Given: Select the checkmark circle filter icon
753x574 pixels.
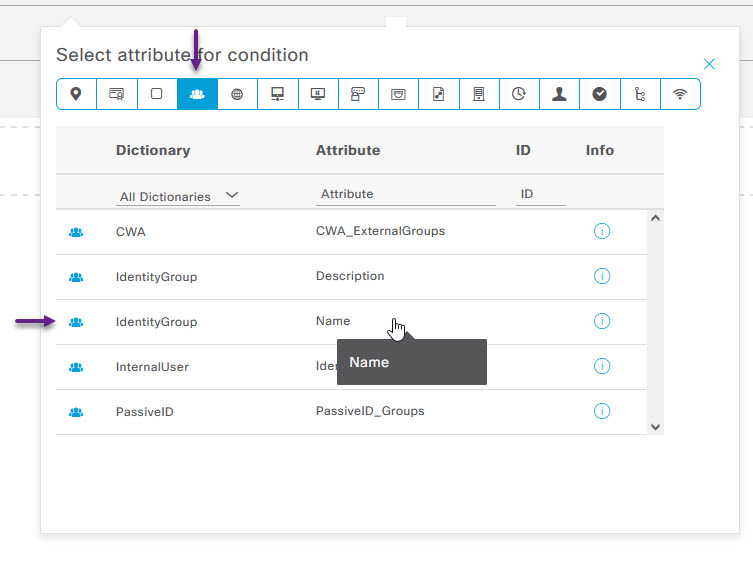Looking at the screenshot, I should 599,94.
